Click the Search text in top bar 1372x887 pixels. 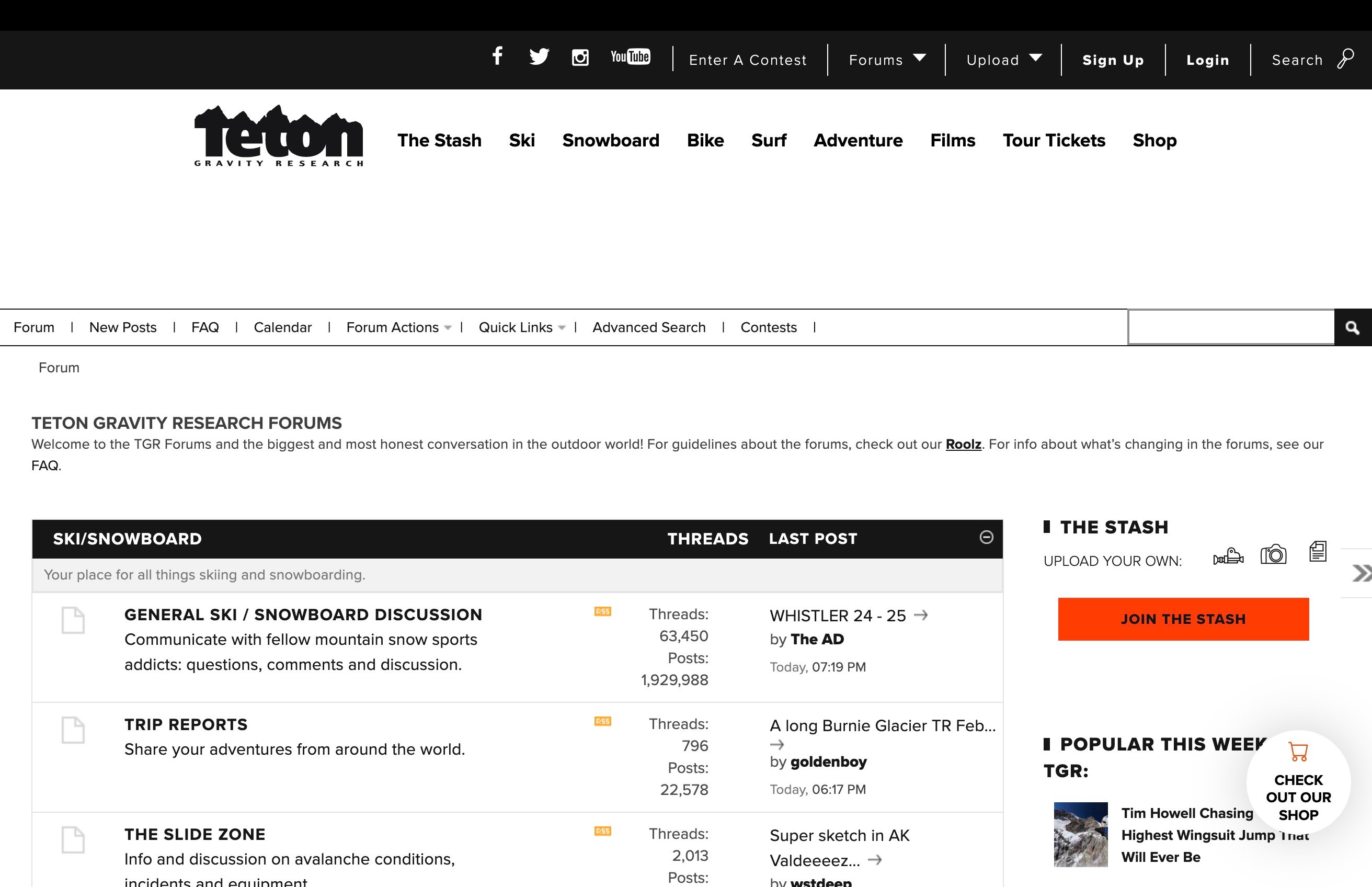[1297, 60]
